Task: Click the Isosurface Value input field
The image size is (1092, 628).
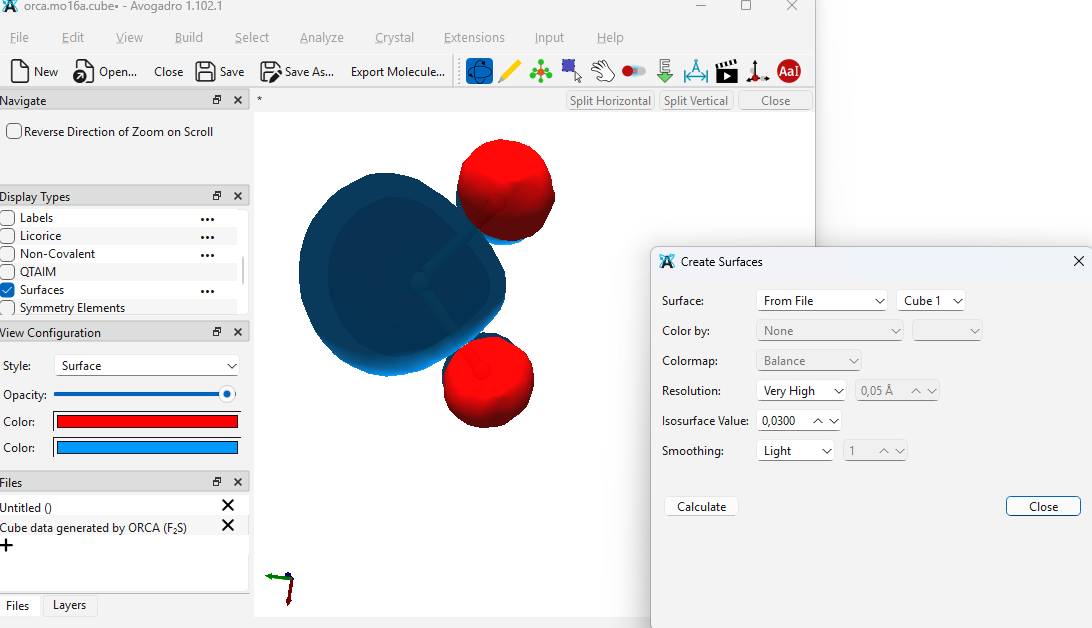Action: click(x=782, y=421)
